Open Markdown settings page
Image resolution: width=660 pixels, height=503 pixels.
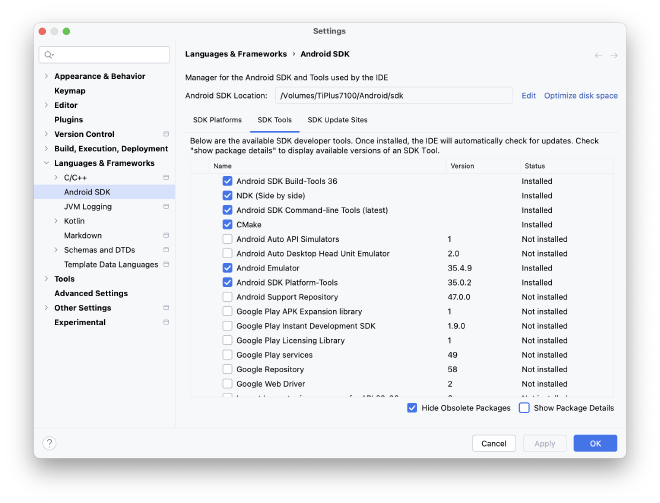pyautogui.click(x=83, y=235)
